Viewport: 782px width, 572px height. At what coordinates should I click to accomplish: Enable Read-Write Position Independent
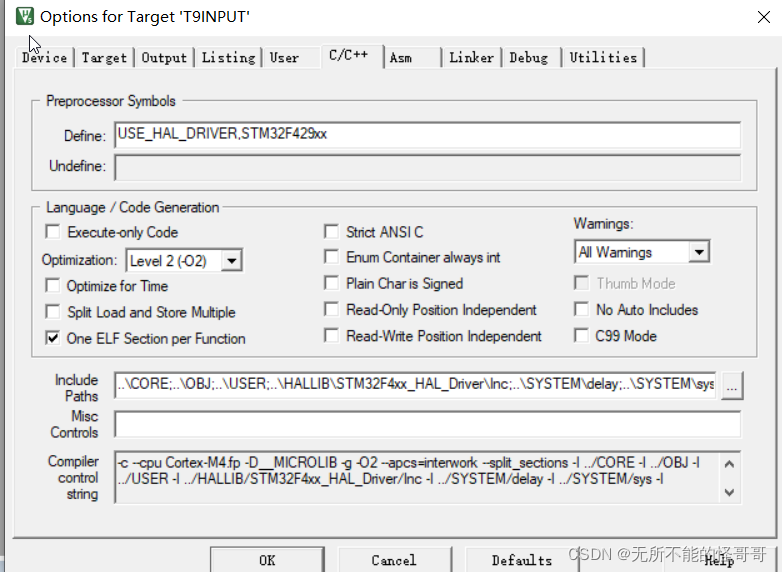(331, 336)
